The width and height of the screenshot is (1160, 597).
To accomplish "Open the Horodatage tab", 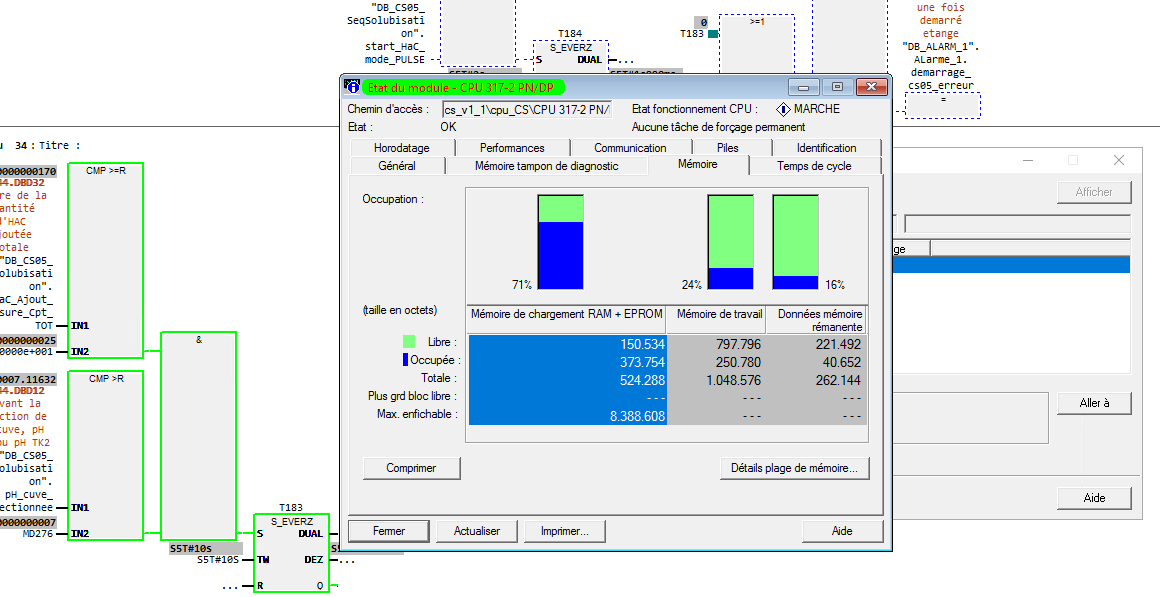I will (401, 148).
